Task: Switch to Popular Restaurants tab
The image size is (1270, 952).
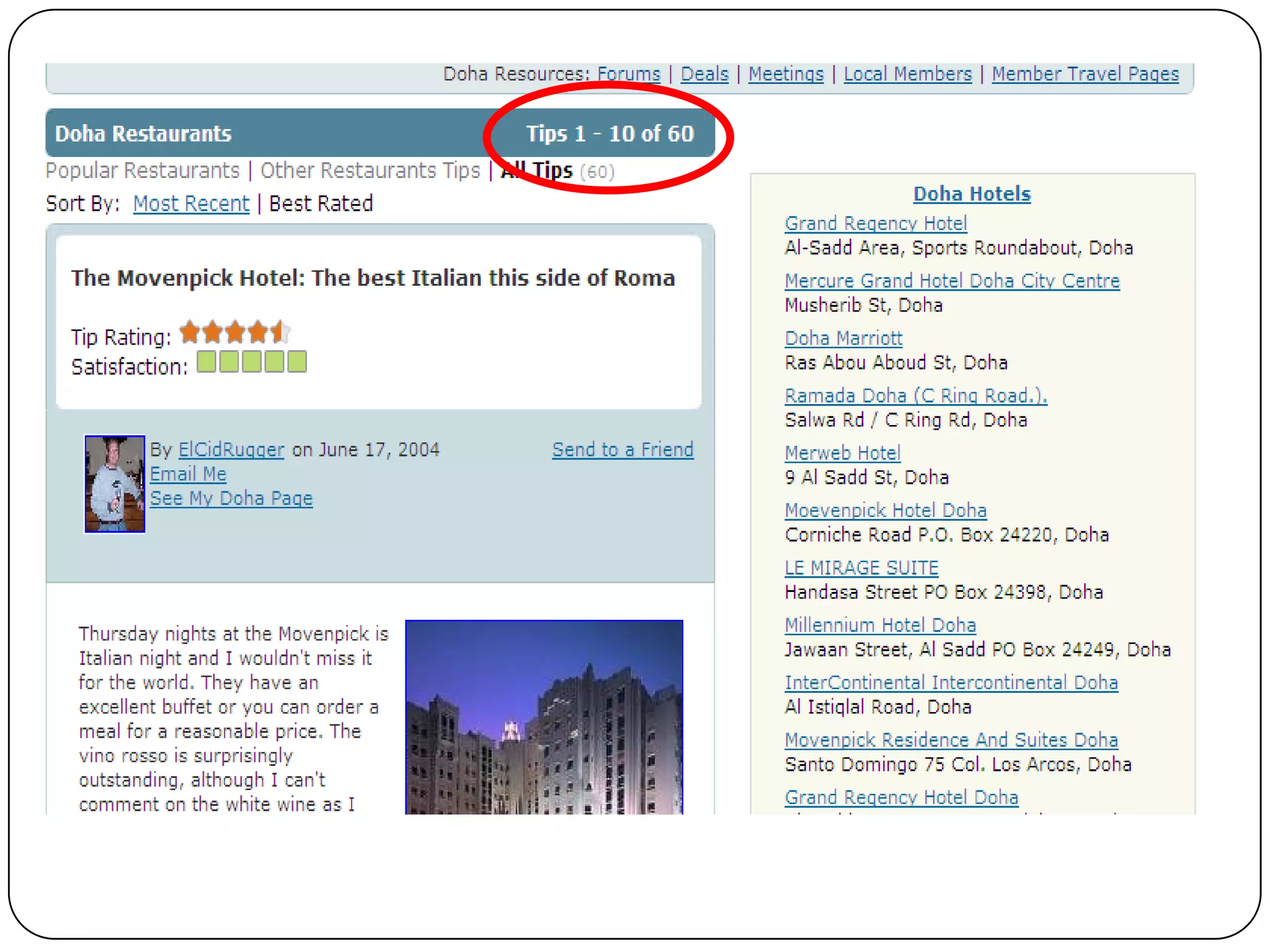Action: (x=143, y=170)
